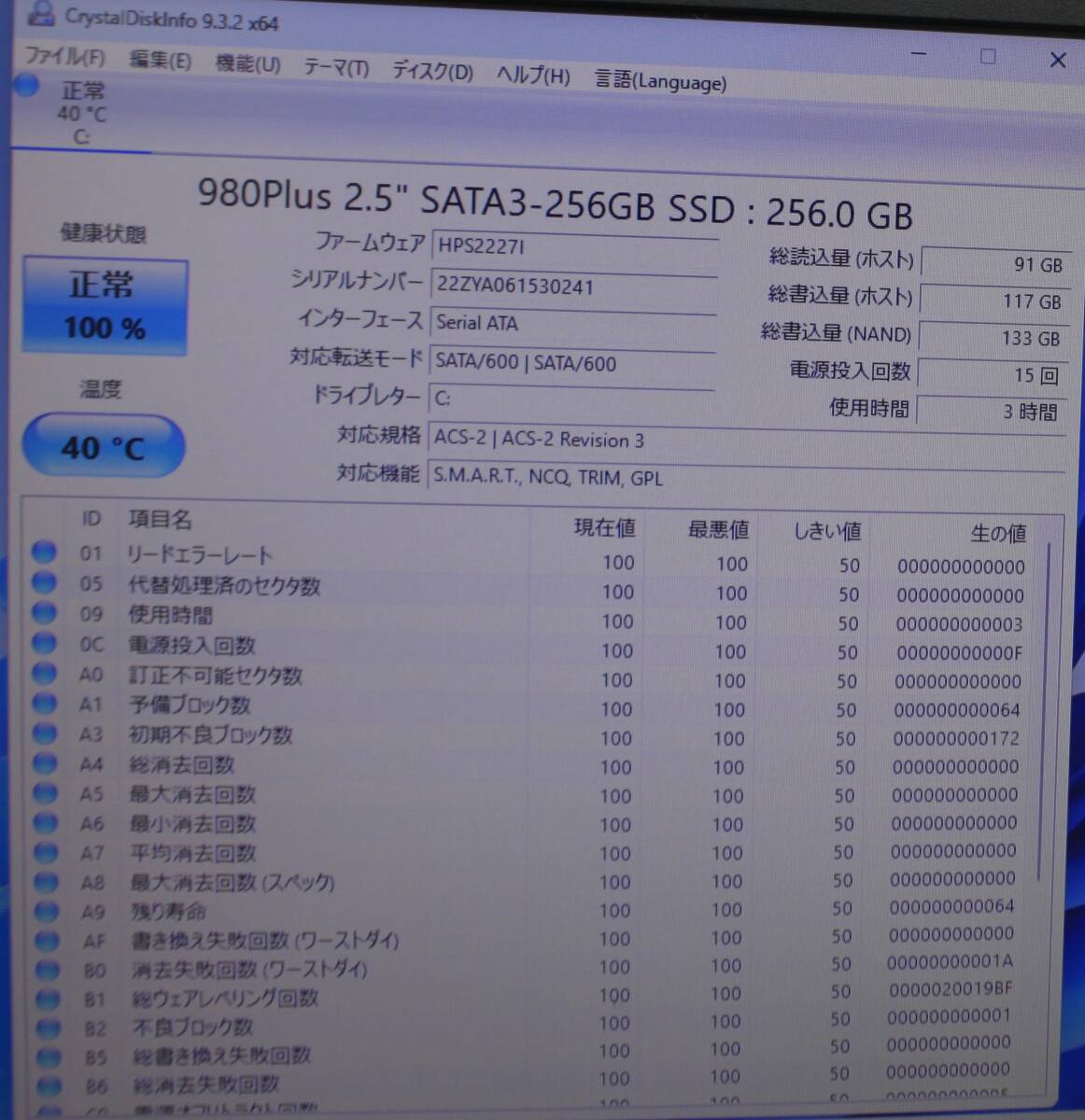The height and width of the screenshot is (1120, 1085).
Task: Click power on count value 15 回
Action: 991,374
